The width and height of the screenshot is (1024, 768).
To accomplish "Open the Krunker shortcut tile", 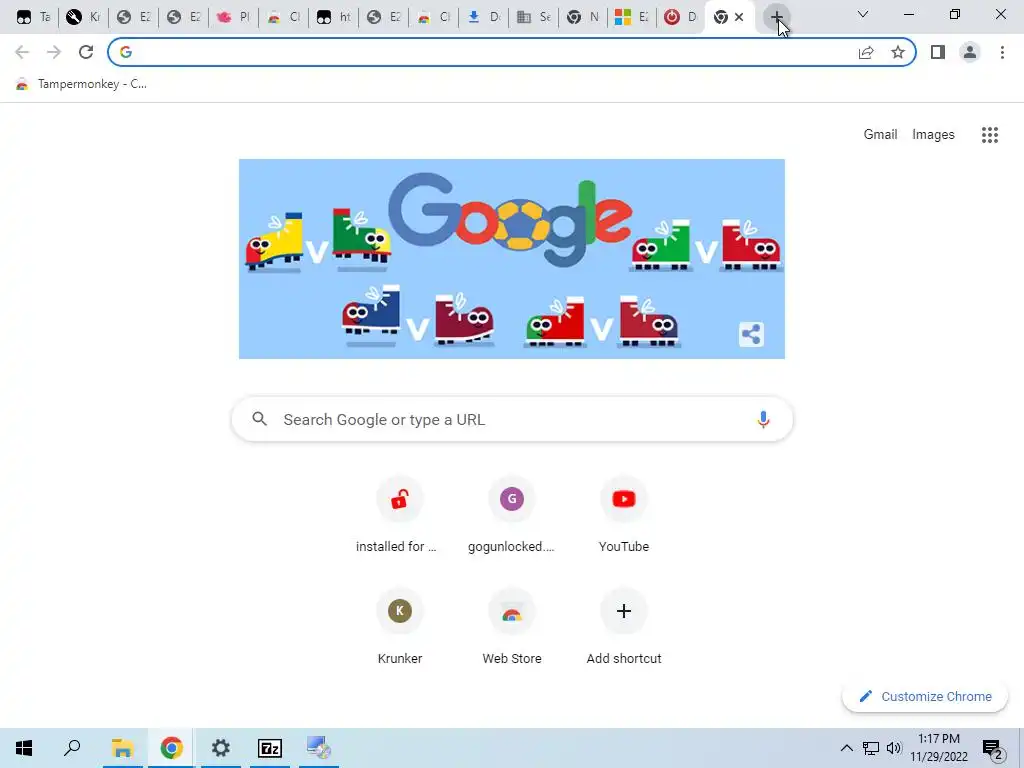I will (x=400, y=628).
